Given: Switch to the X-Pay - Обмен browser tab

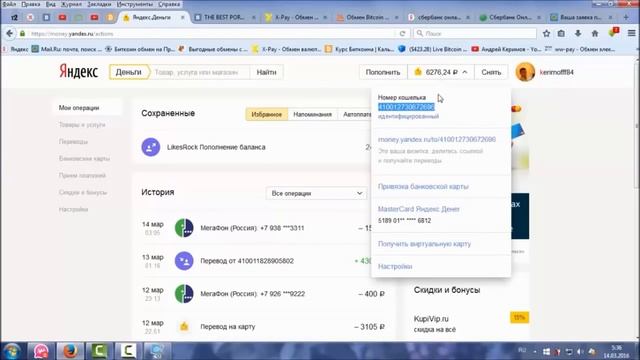Looking at the screenshot, I should pos(296,17).
